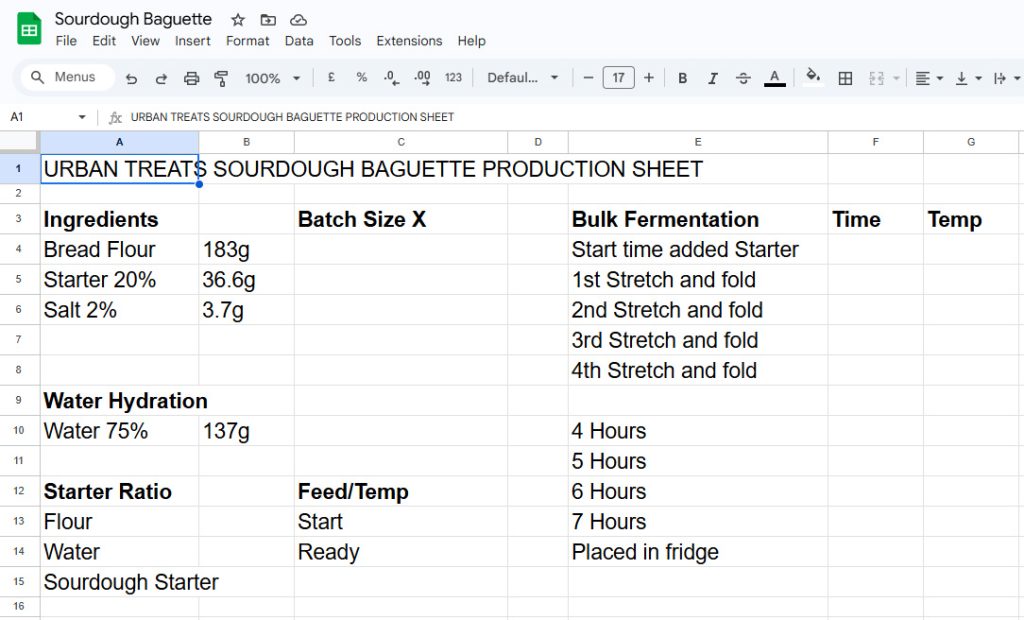This screenshot has height=620, width=1024.
Task: Open the Extensions menu
Action: pyautogui.click(x=409, y=41)
